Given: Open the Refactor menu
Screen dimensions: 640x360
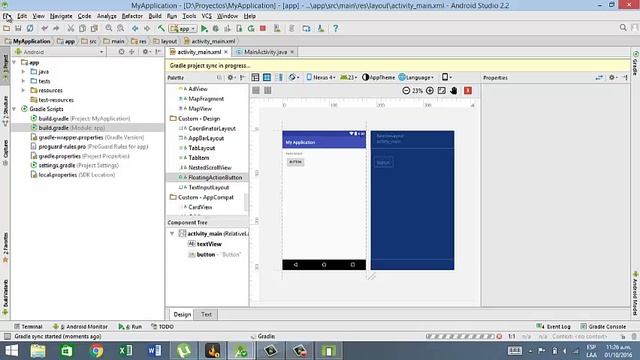Looking at the screenshot, I should click(132, 16).
